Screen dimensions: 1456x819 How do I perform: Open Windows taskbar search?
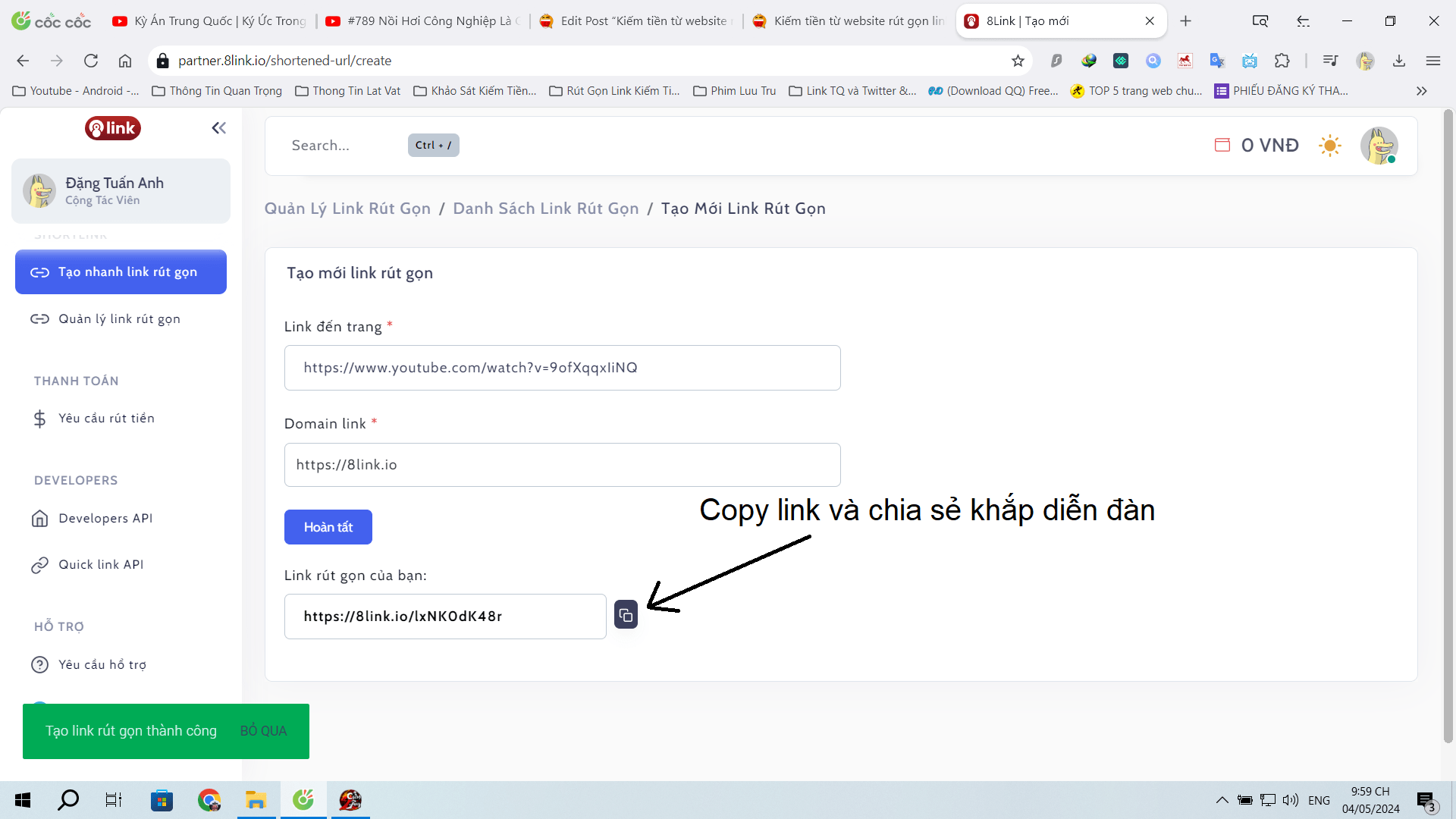(68, 800)
